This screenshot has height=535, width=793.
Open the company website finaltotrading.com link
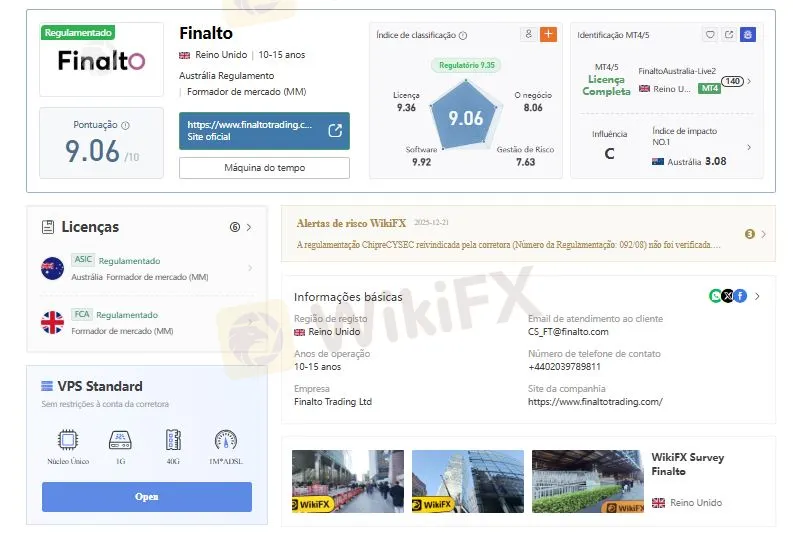tap(595, 402)
